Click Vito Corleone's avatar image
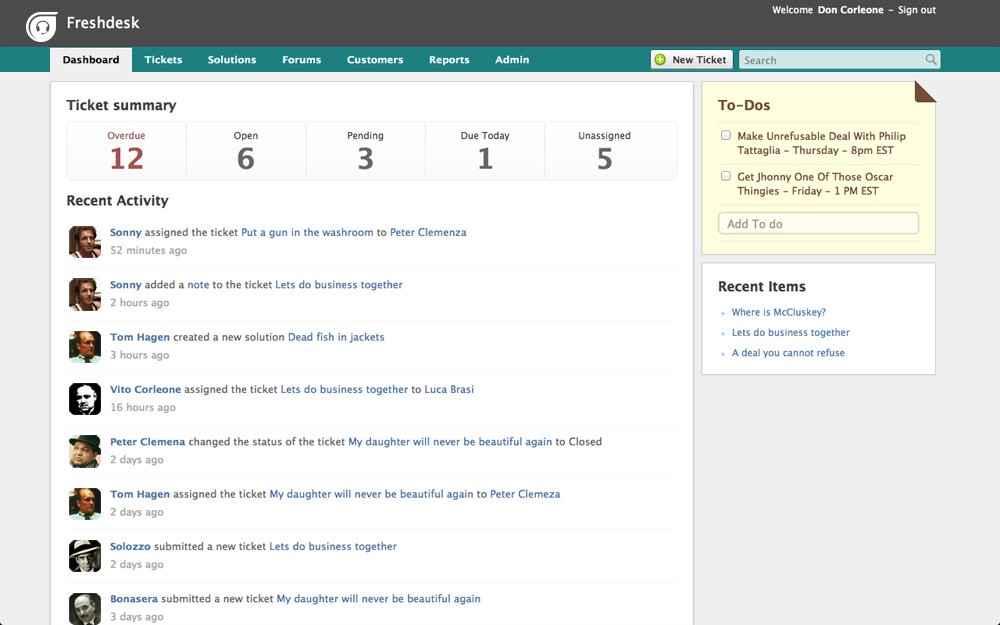The width and height of the screenshot is (1000, 625). (85, 399)
